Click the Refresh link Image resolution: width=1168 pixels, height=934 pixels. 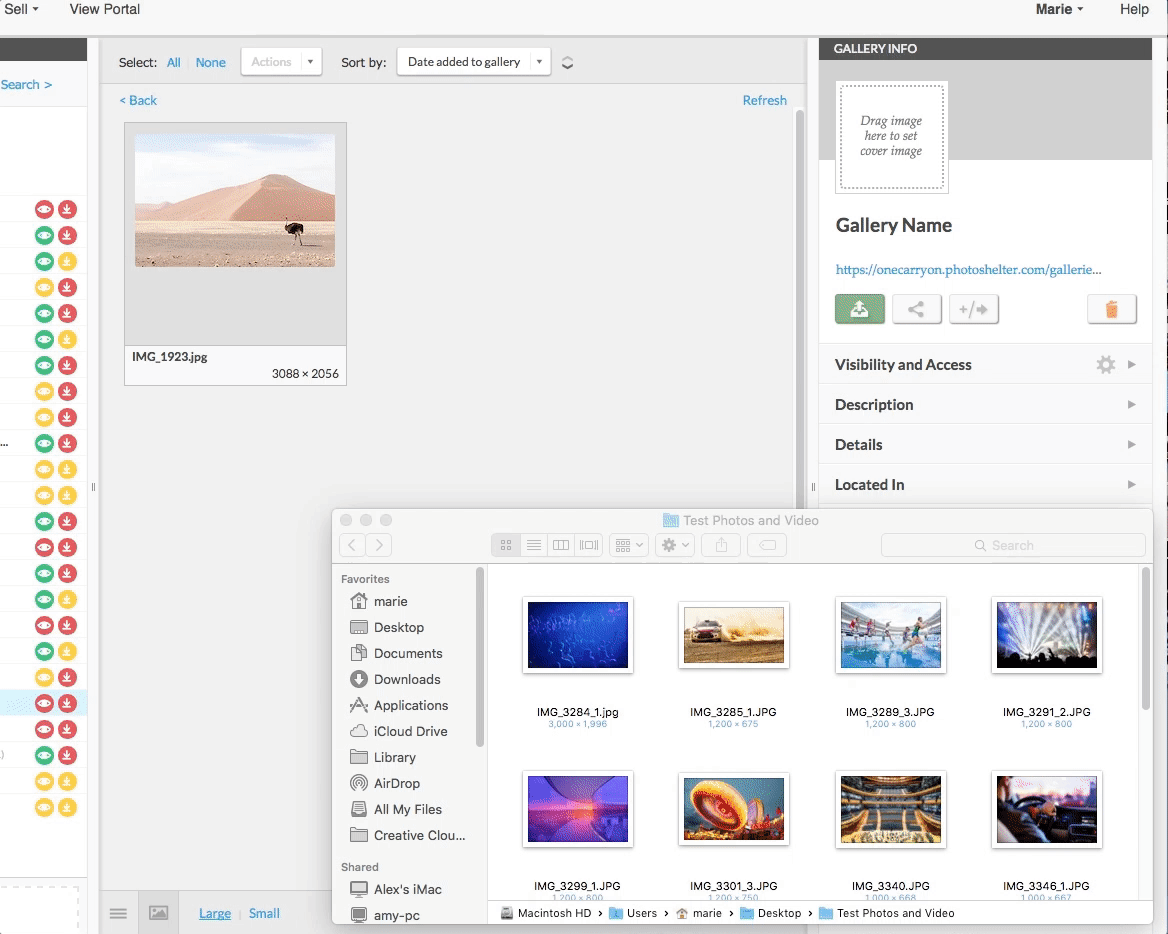764,100
